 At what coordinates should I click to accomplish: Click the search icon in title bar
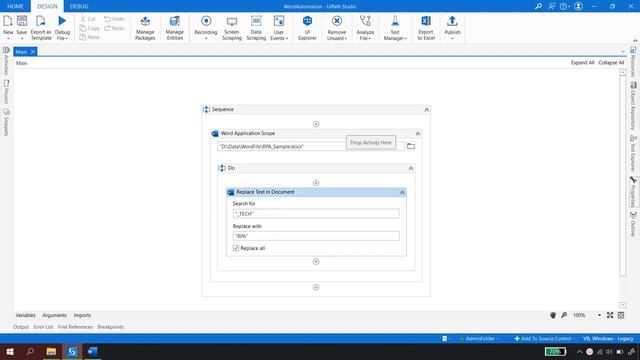[x=539, y=6]
